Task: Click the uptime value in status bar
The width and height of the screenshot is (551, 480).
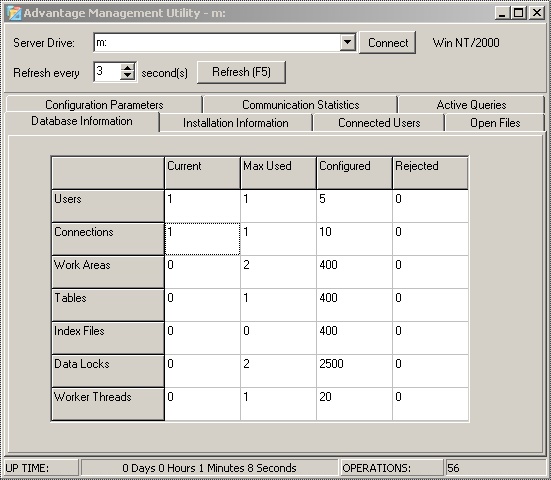Action: (209, 468)
